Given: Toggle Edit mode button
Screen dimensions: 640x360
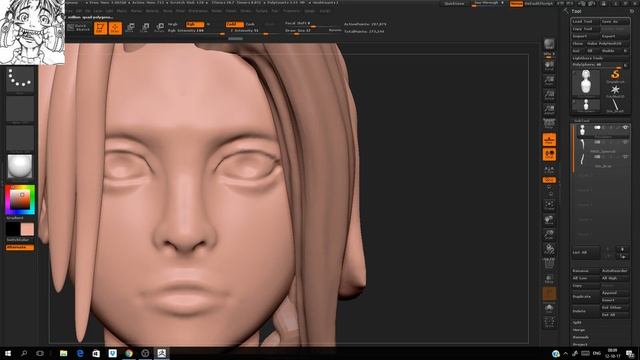Looking at the screenshot, I should coord(100,28).
